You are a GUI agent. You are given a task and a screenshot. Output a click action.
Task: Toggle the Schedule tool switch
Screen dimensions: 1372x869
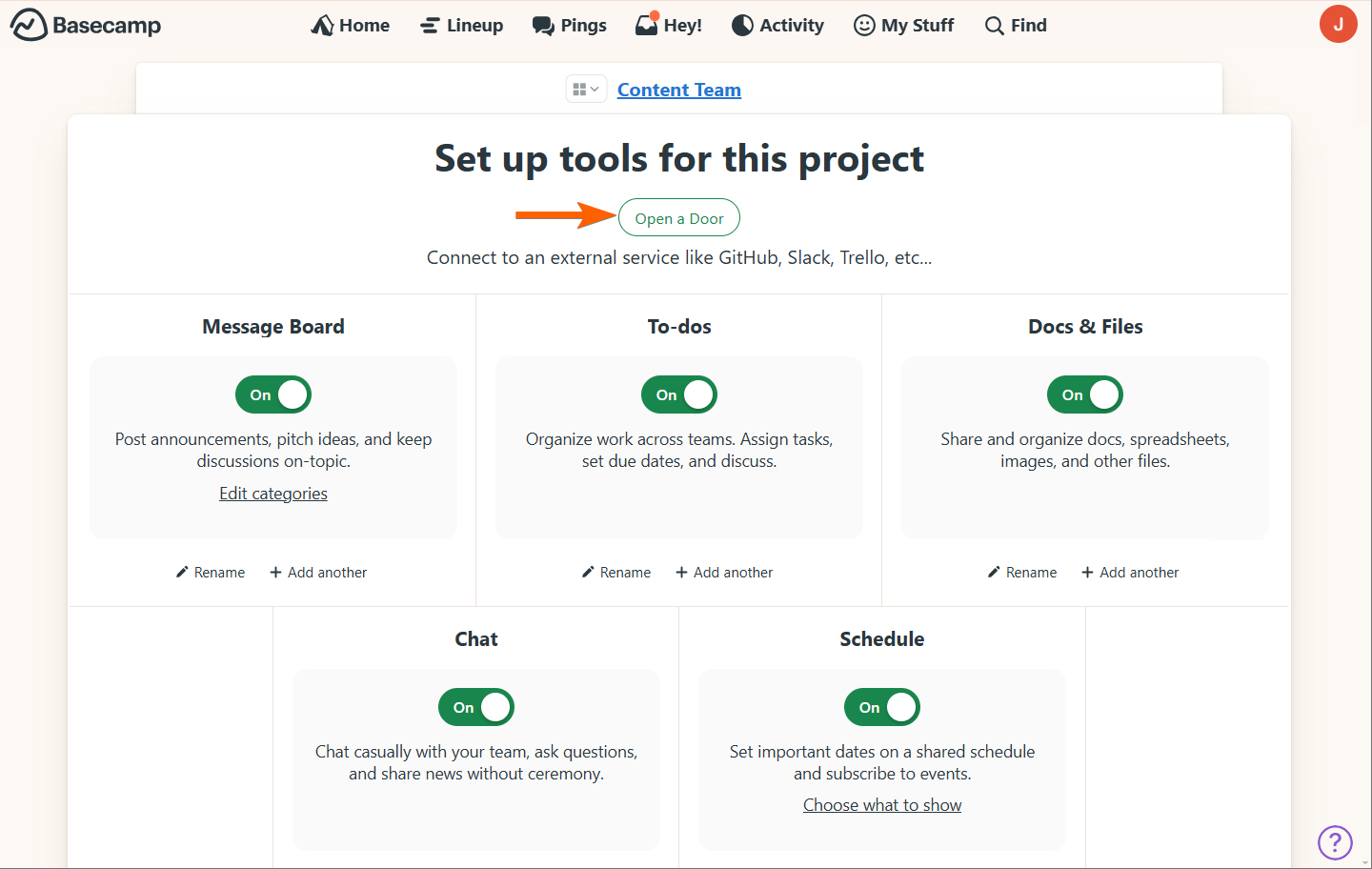click(x=882, y=707)
